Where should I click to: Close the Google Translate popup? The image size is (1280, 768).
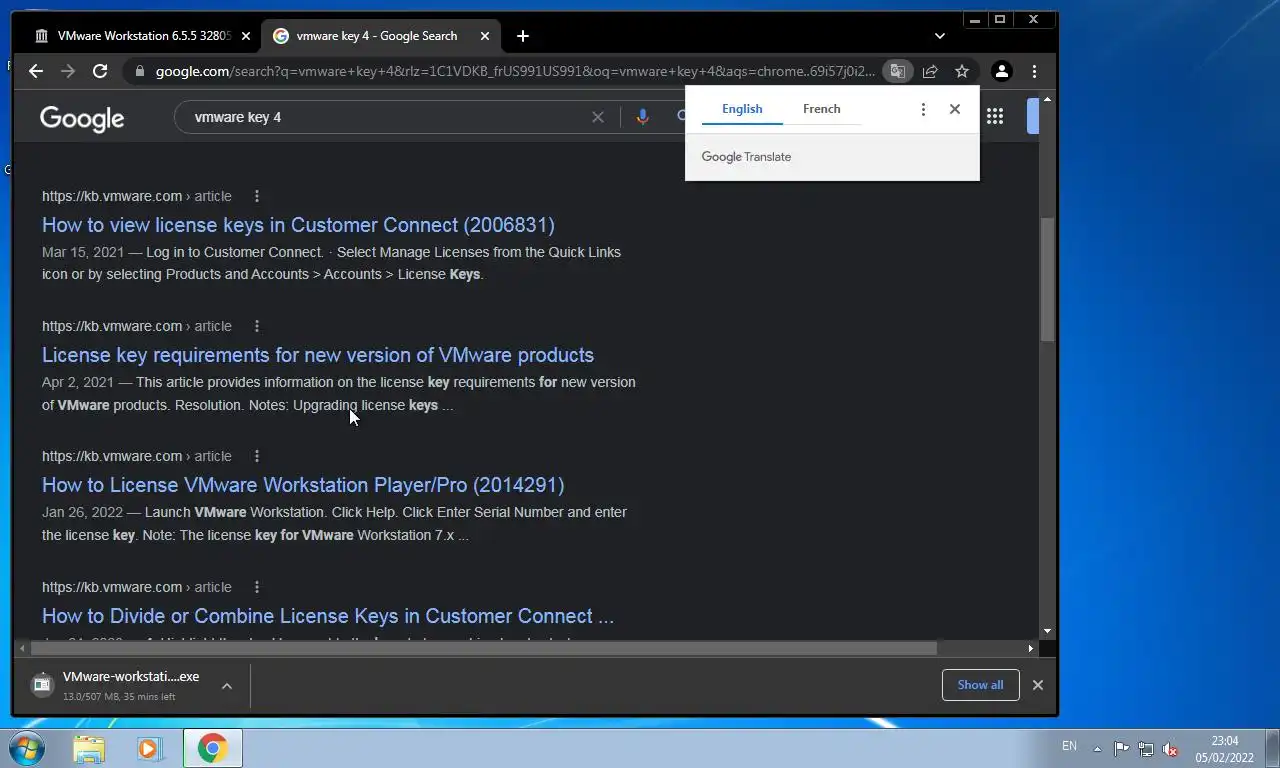pos(955,109)
